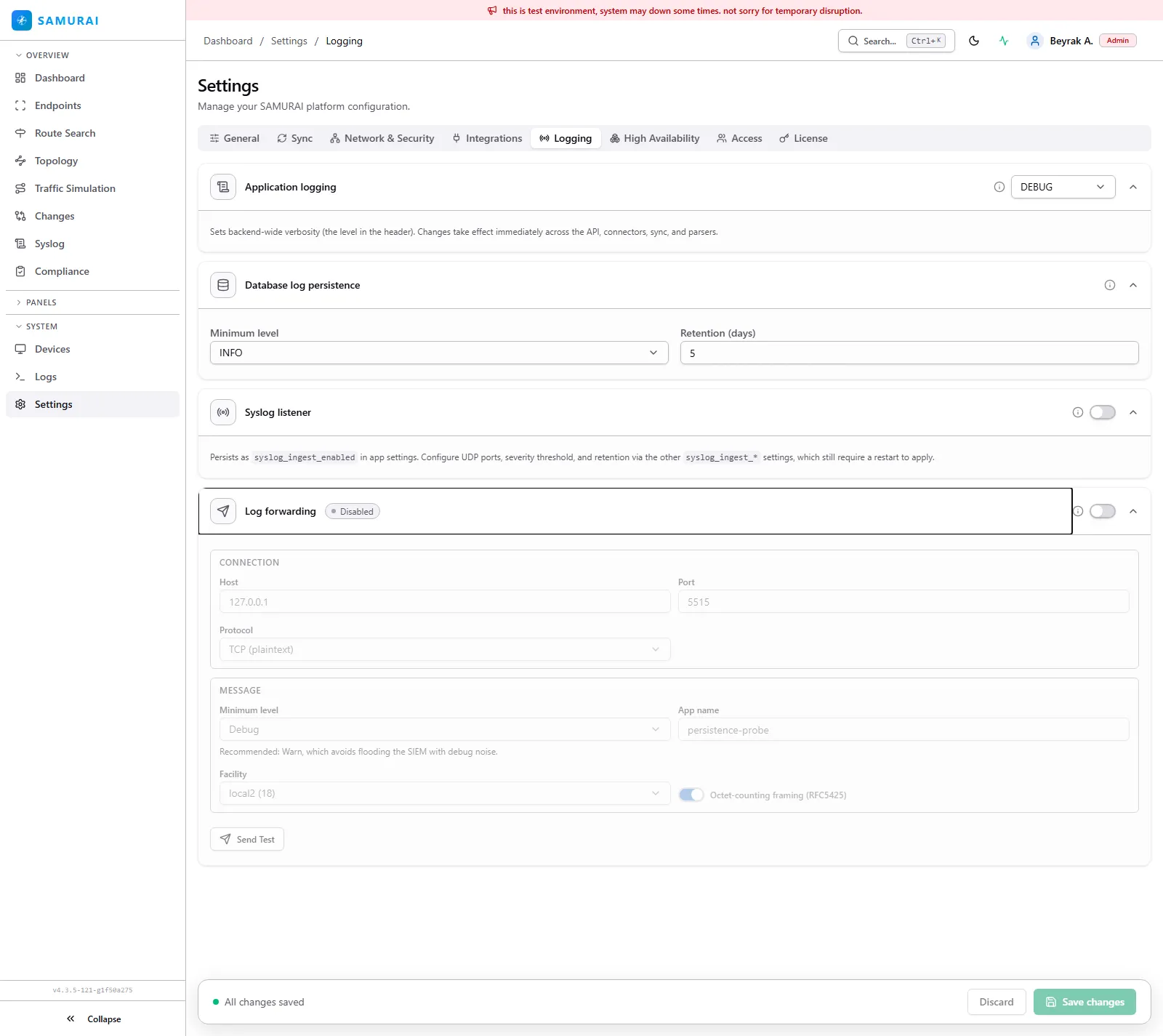Open Logs under System

(x=92, y=377)
